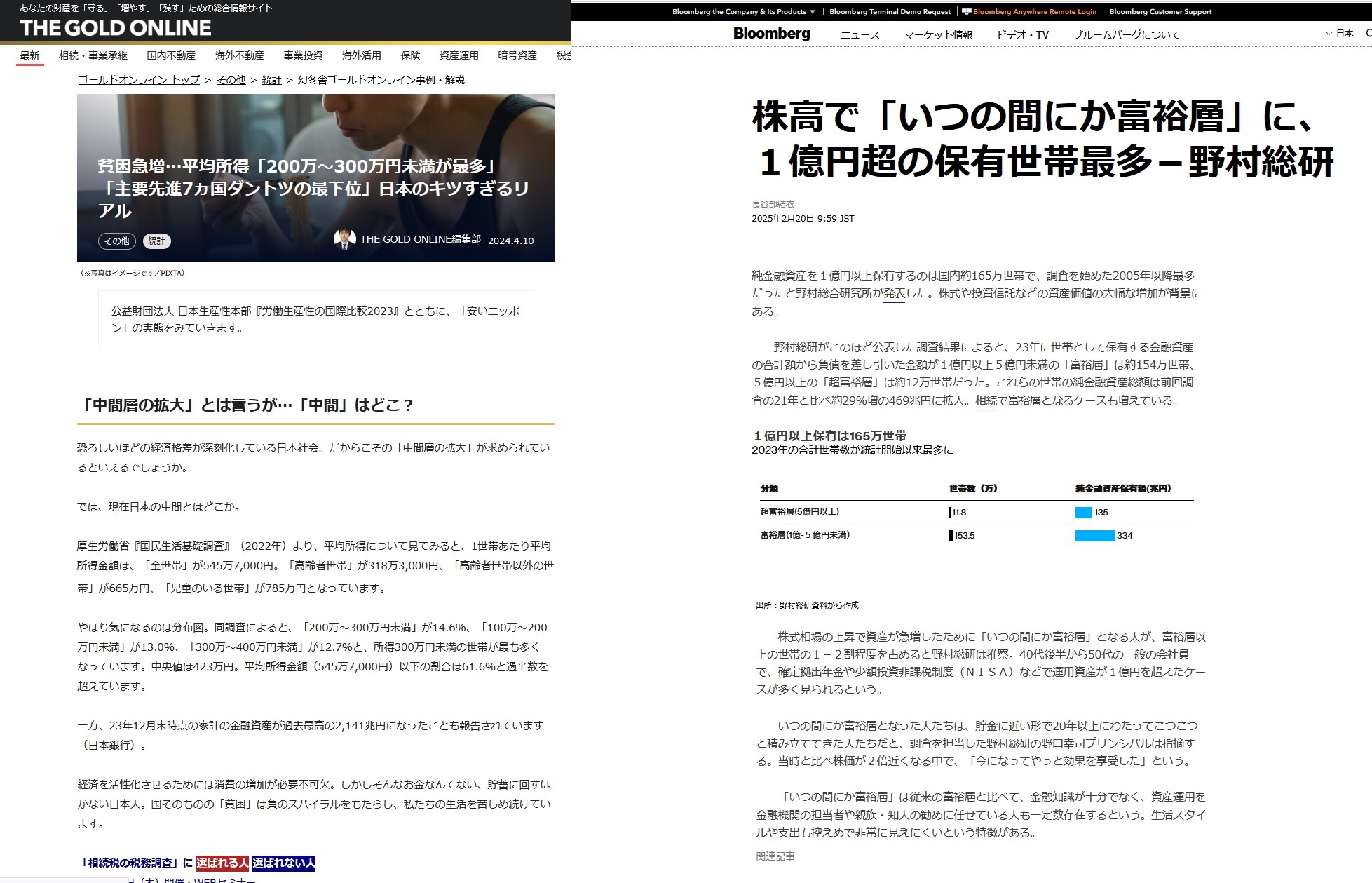Click the Bloomberg logo

[771, 34]
